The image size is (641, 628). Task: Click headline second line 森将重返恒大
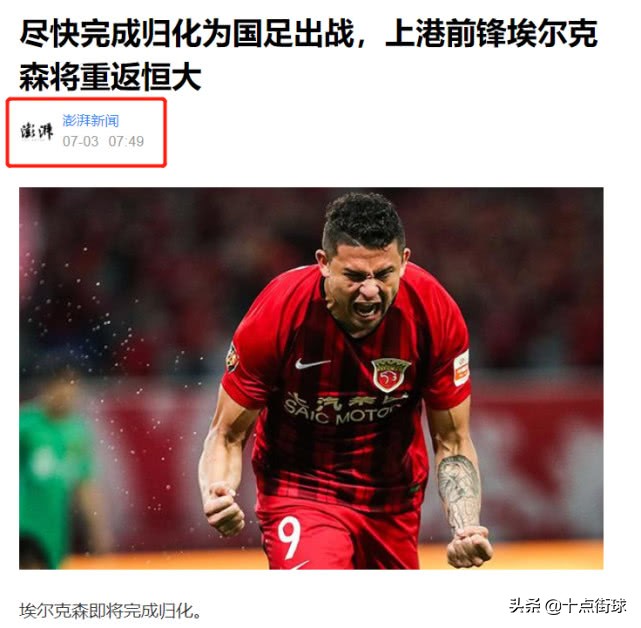[110, 77]
